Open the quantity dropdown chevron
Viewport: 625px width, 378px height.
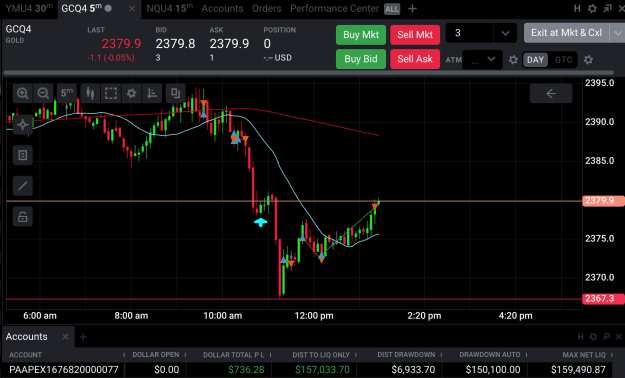click(x=505, y=33)
